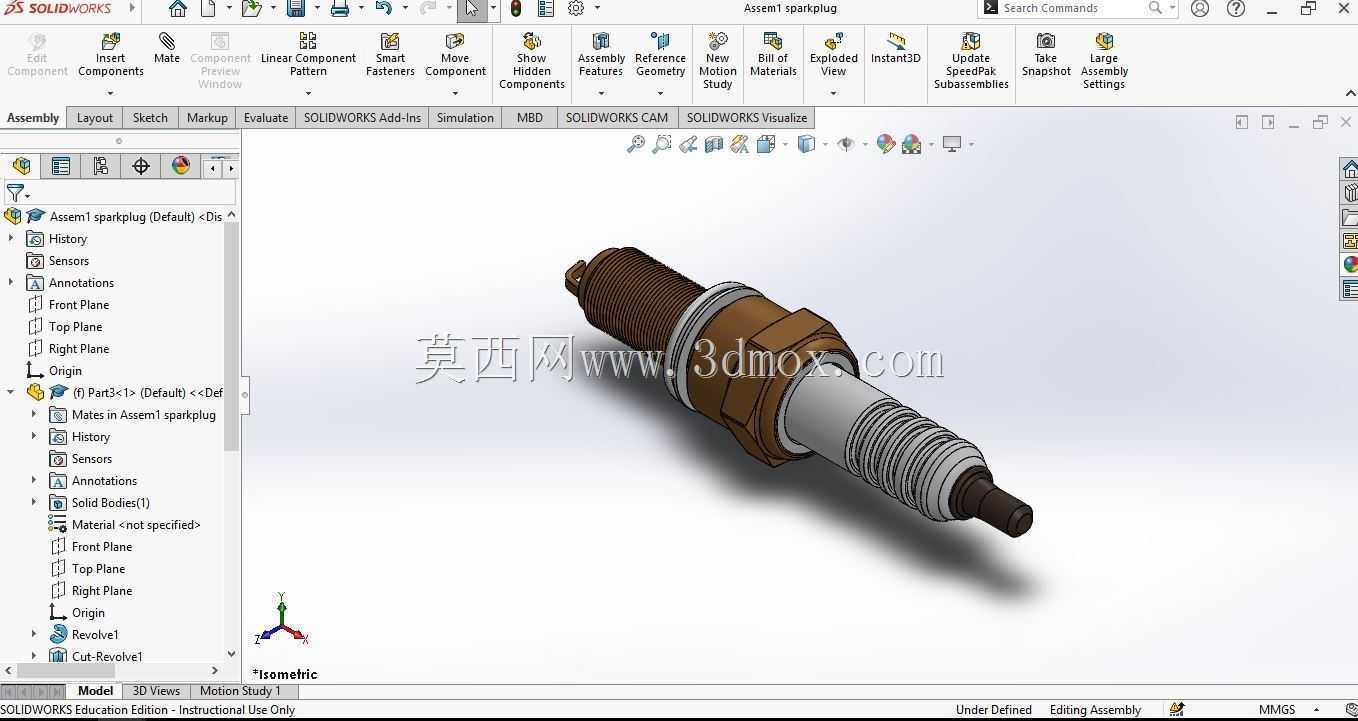This screenshot has height=721, width=1358.
Task: Open the SOLIDWORKS CAM tab
Action: 616,117
